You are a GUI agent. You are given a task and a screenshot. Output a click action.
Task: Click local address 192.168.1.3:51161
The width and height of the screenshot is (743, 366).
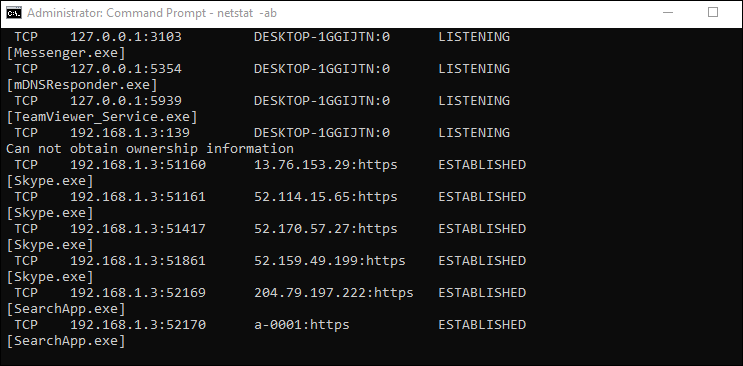tap(138, 197)
